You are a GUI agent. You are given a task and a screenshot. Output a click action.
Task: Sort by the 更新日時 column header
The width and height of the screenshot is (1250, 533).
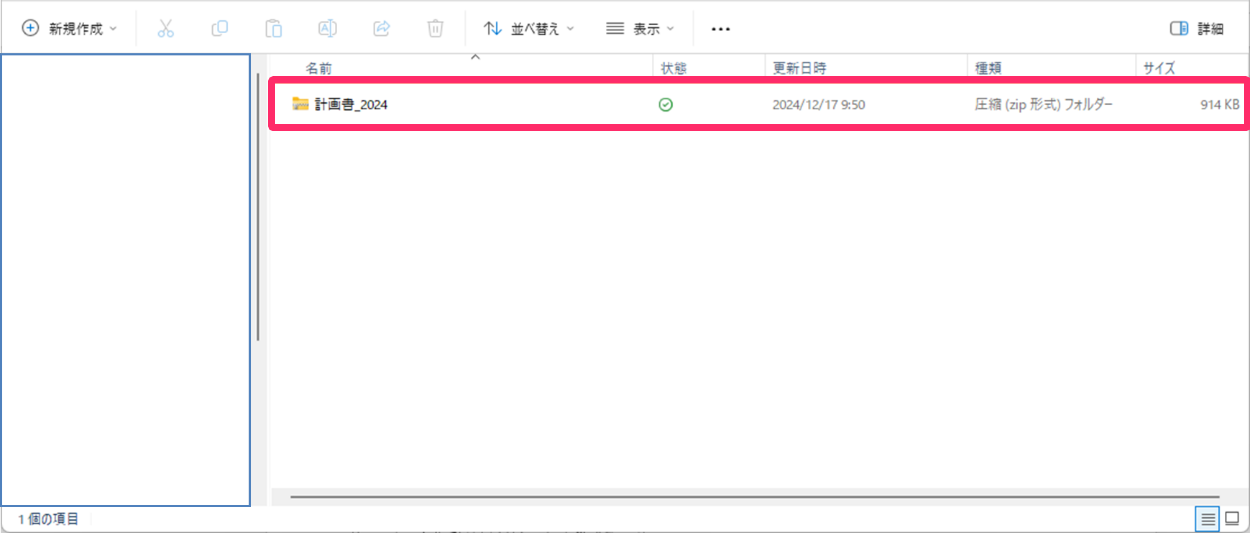(799, 68)
